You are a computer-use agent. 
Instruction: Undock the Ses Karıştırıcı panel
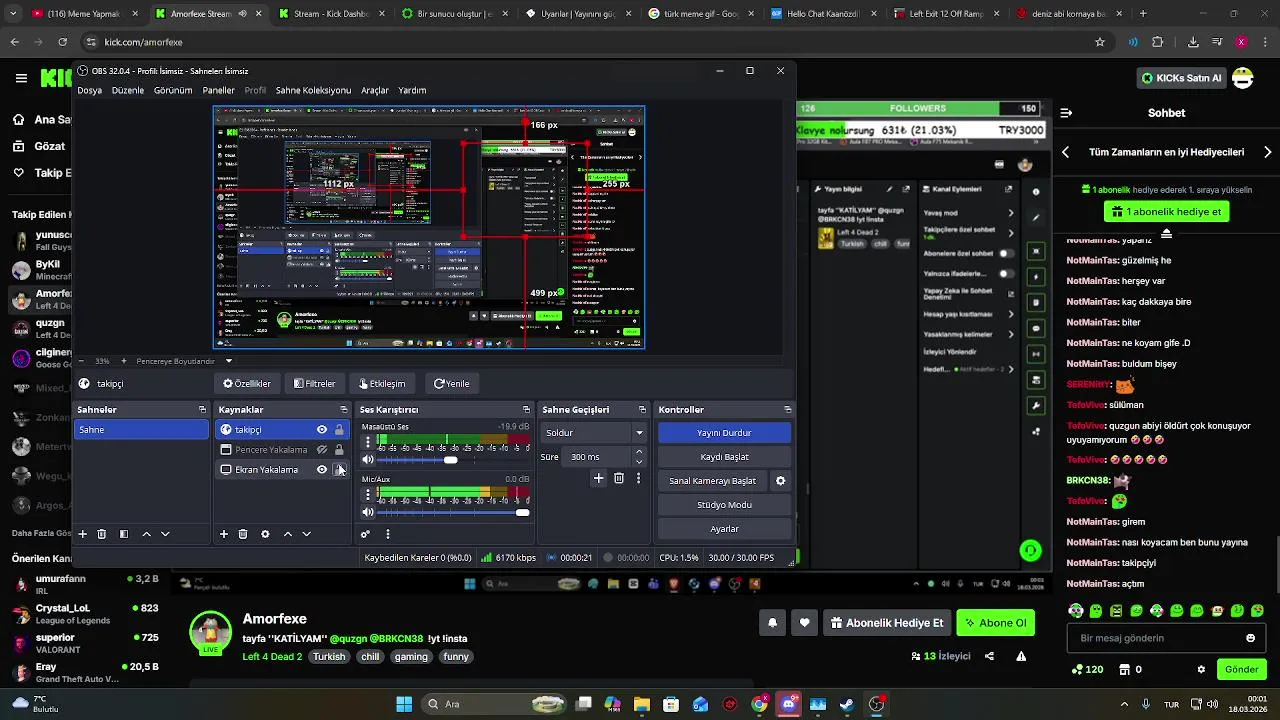(x=526, y=410)
